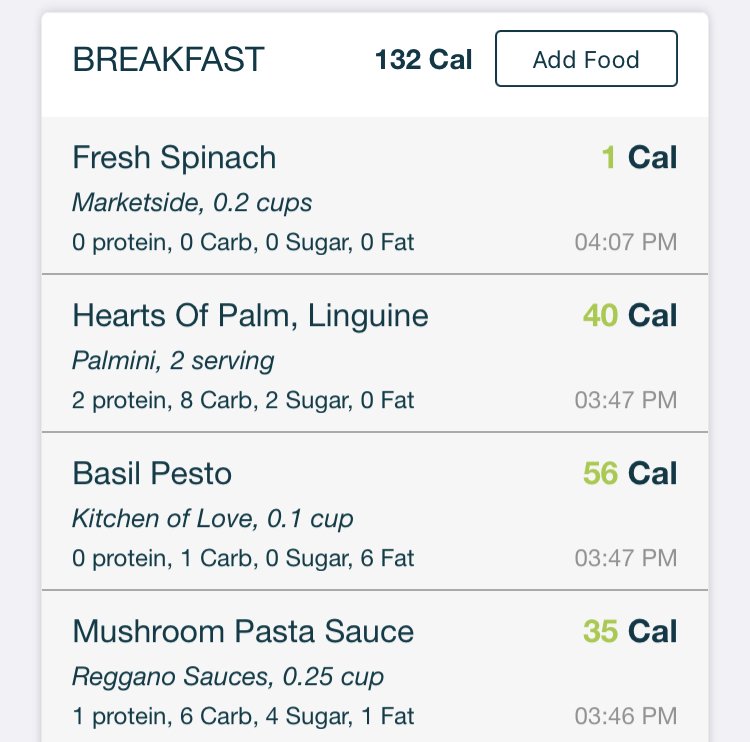Viewport: 750px width, 742px height.
Task: Open the Fresh Spinach entry
Action: coord(375,196)
